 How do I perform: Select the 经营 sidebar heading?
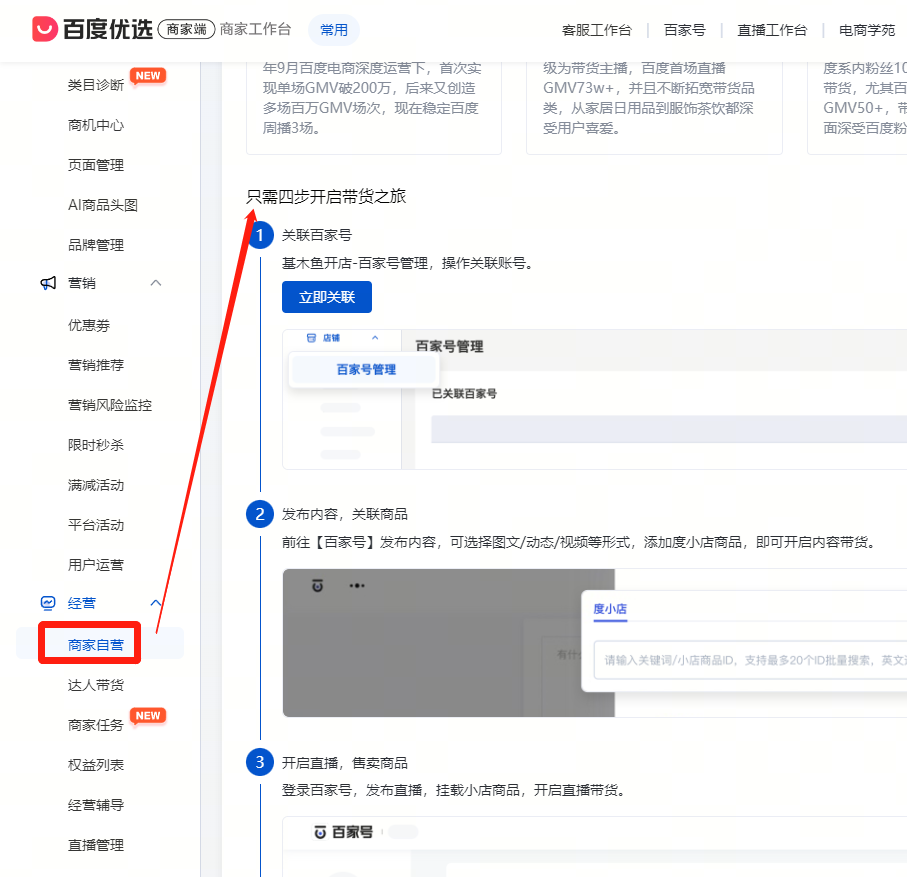tap(82, 603)
